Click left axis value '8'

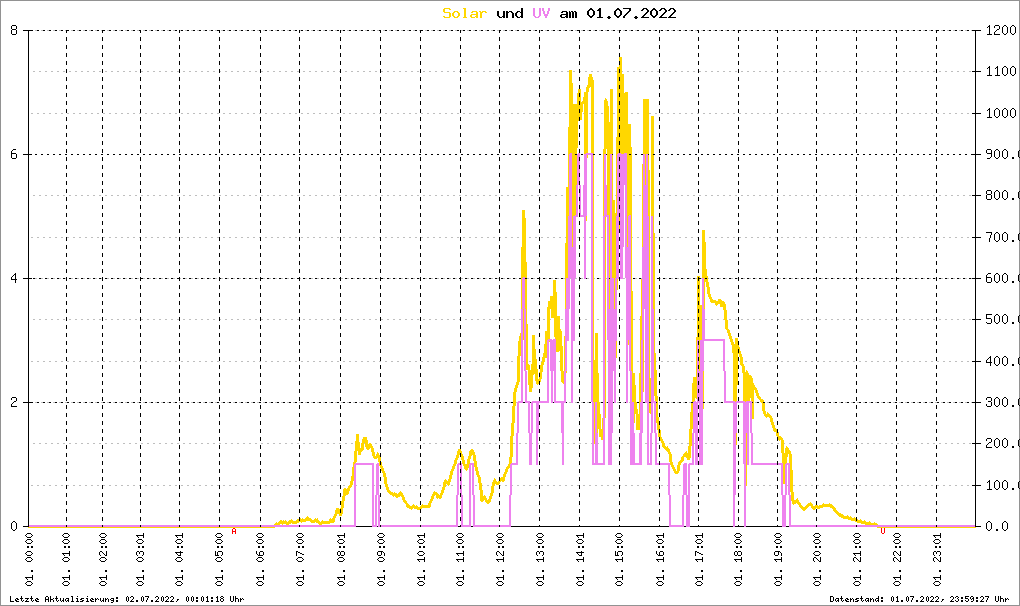pyautogui.click(x=14, y=30)
